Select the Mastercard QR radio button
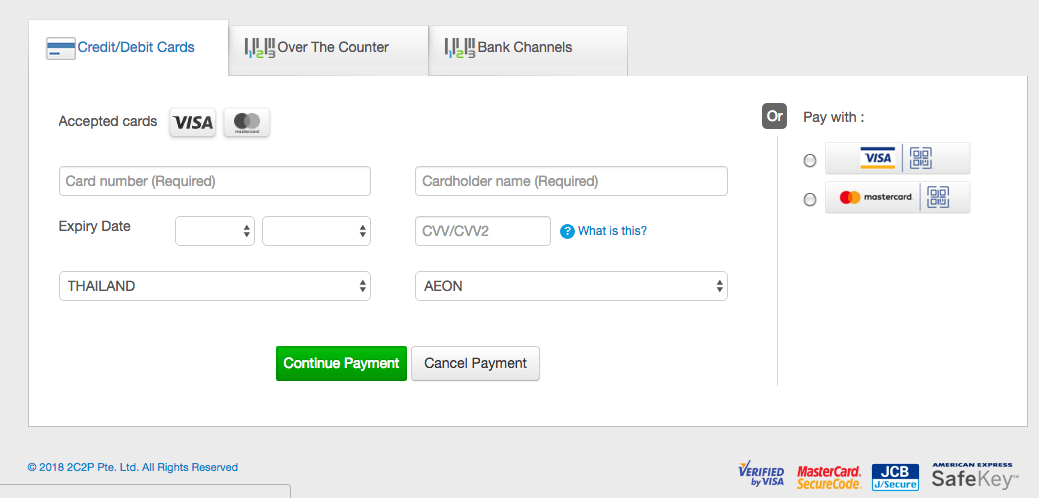 click(810, 199)
